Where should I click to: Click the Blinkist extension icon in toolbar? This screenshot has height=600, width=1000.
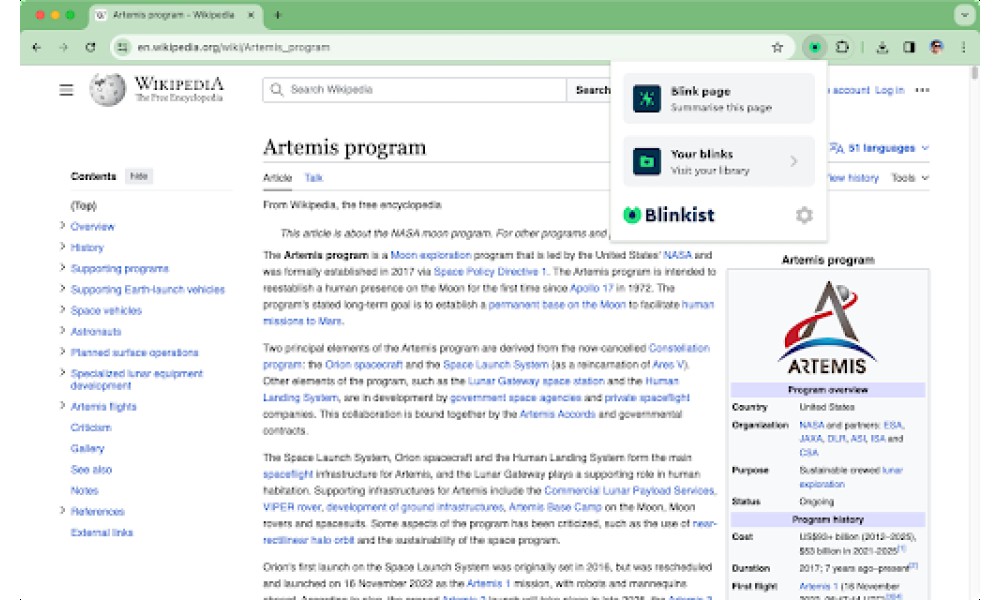click(814, 47)
